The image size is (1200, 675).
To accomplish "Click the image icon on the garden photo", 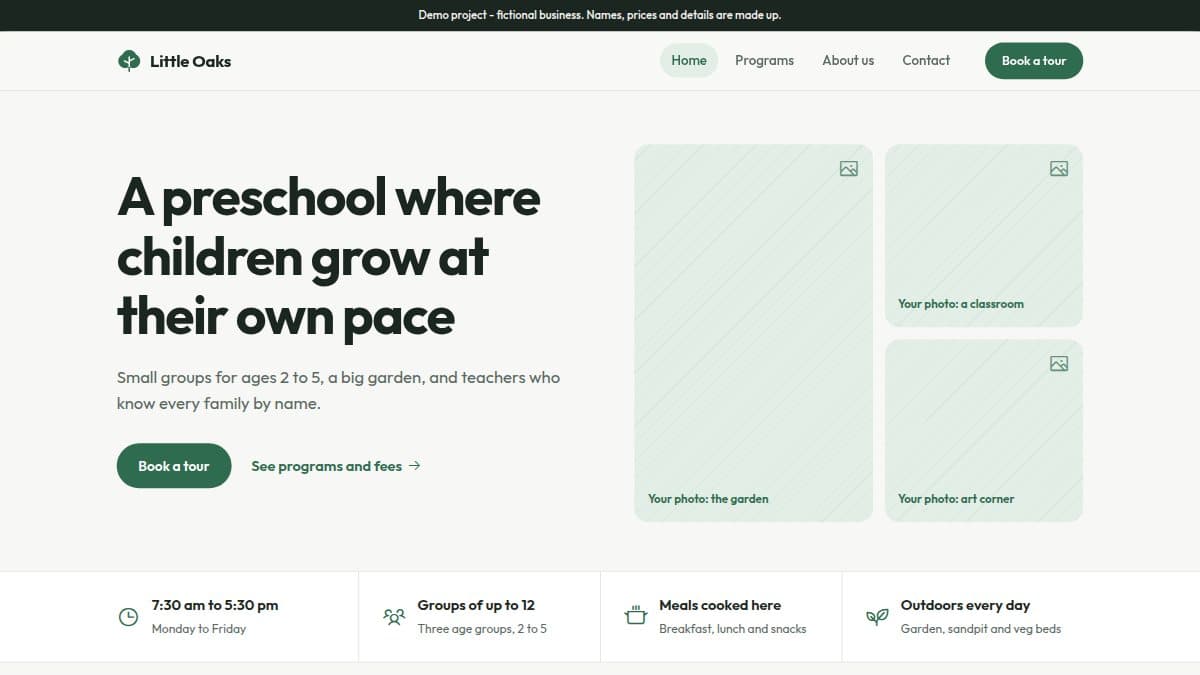I will coord(849,169).
